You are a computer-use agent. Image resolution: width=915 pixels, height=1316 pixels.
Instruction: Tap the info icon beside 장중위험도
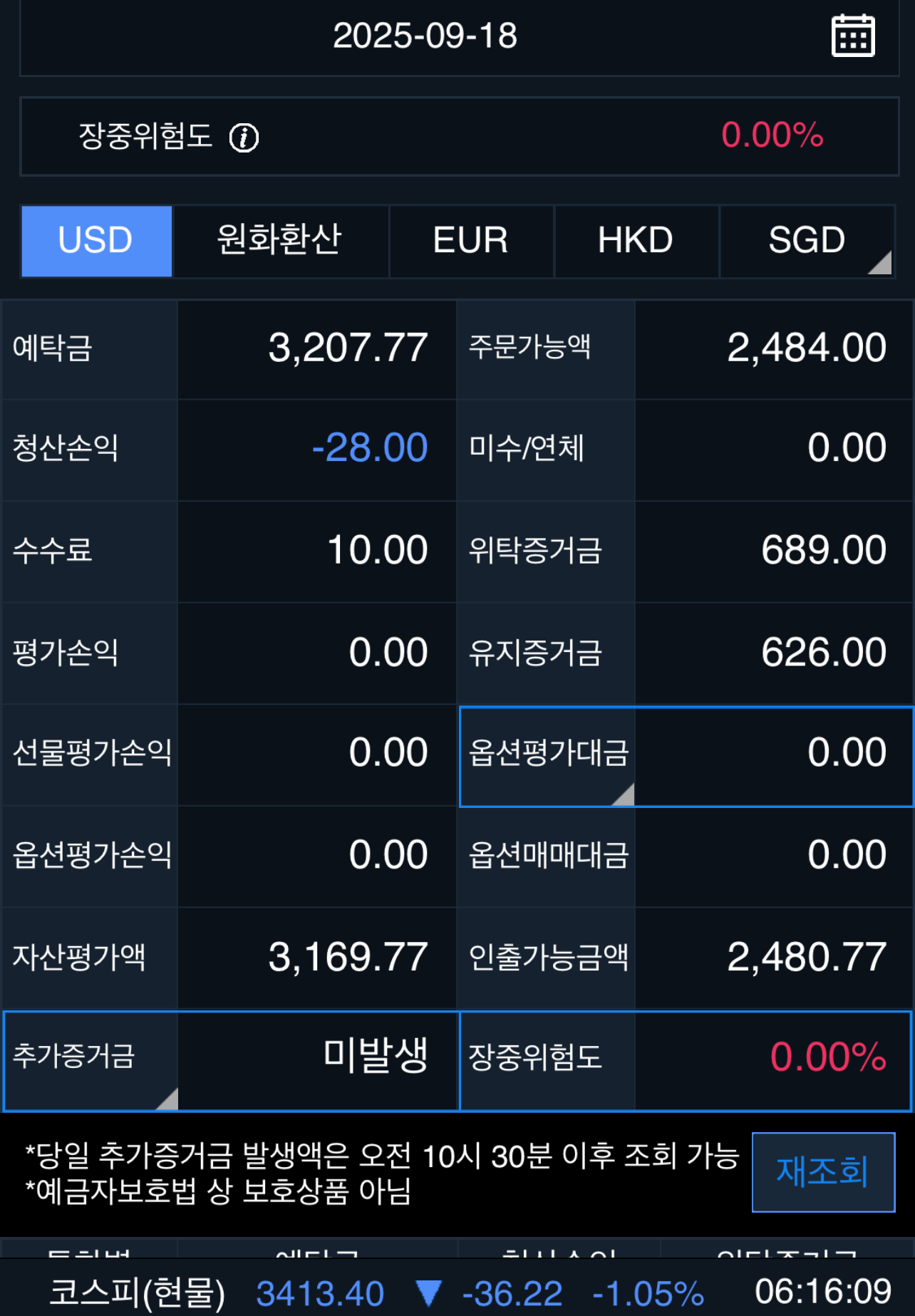244,137
